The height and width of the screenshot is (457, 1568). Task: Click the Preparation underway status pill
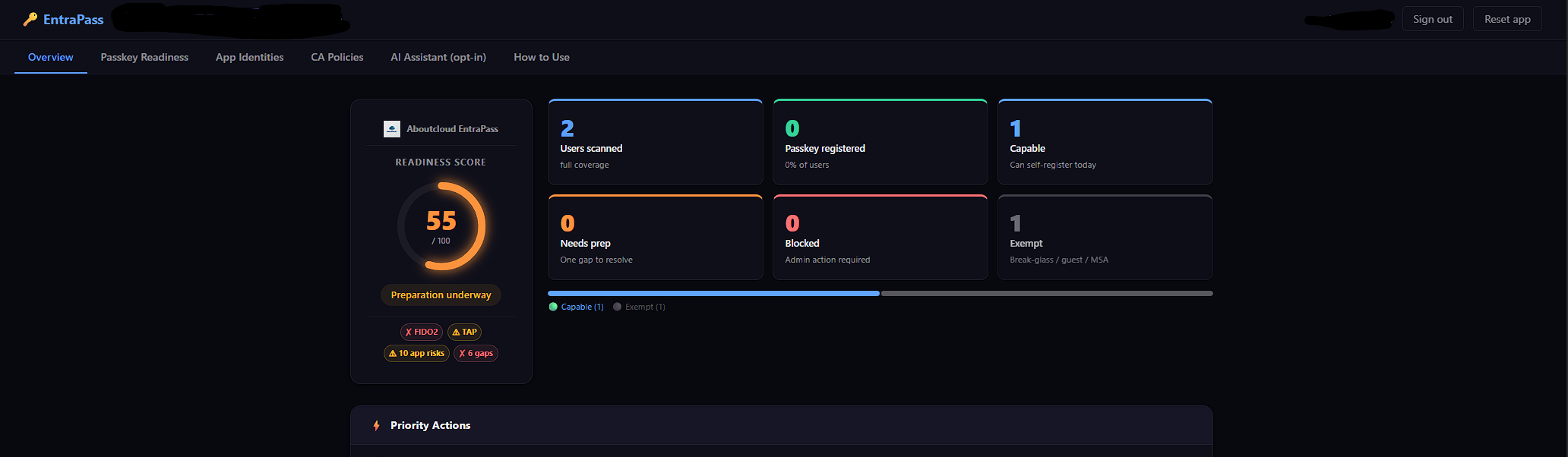(x=441, y=295)
